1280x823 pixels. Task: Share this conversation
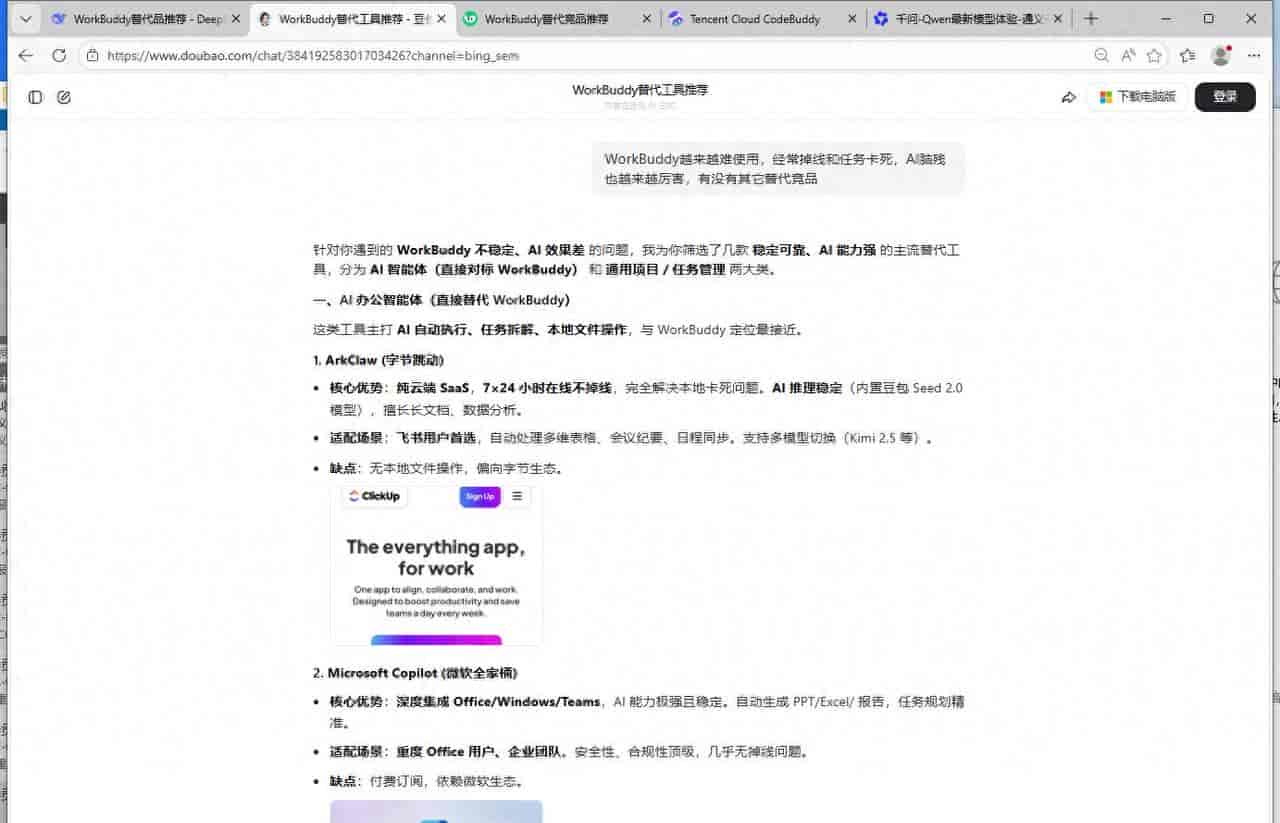[1069, 97]
